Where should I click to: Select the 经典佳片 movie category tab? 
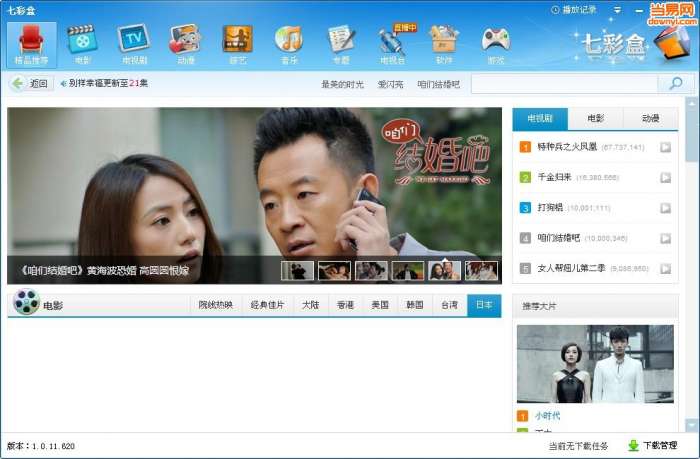pyautogui.click(x=267, y=305)
